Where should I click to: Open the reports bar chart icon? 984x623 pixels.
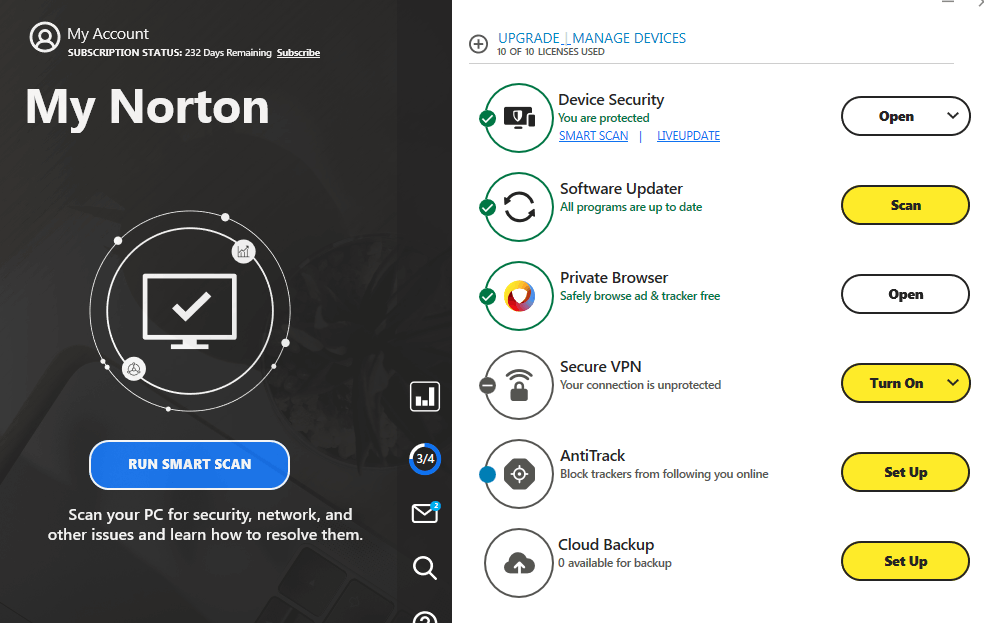[x=425, y=397]
